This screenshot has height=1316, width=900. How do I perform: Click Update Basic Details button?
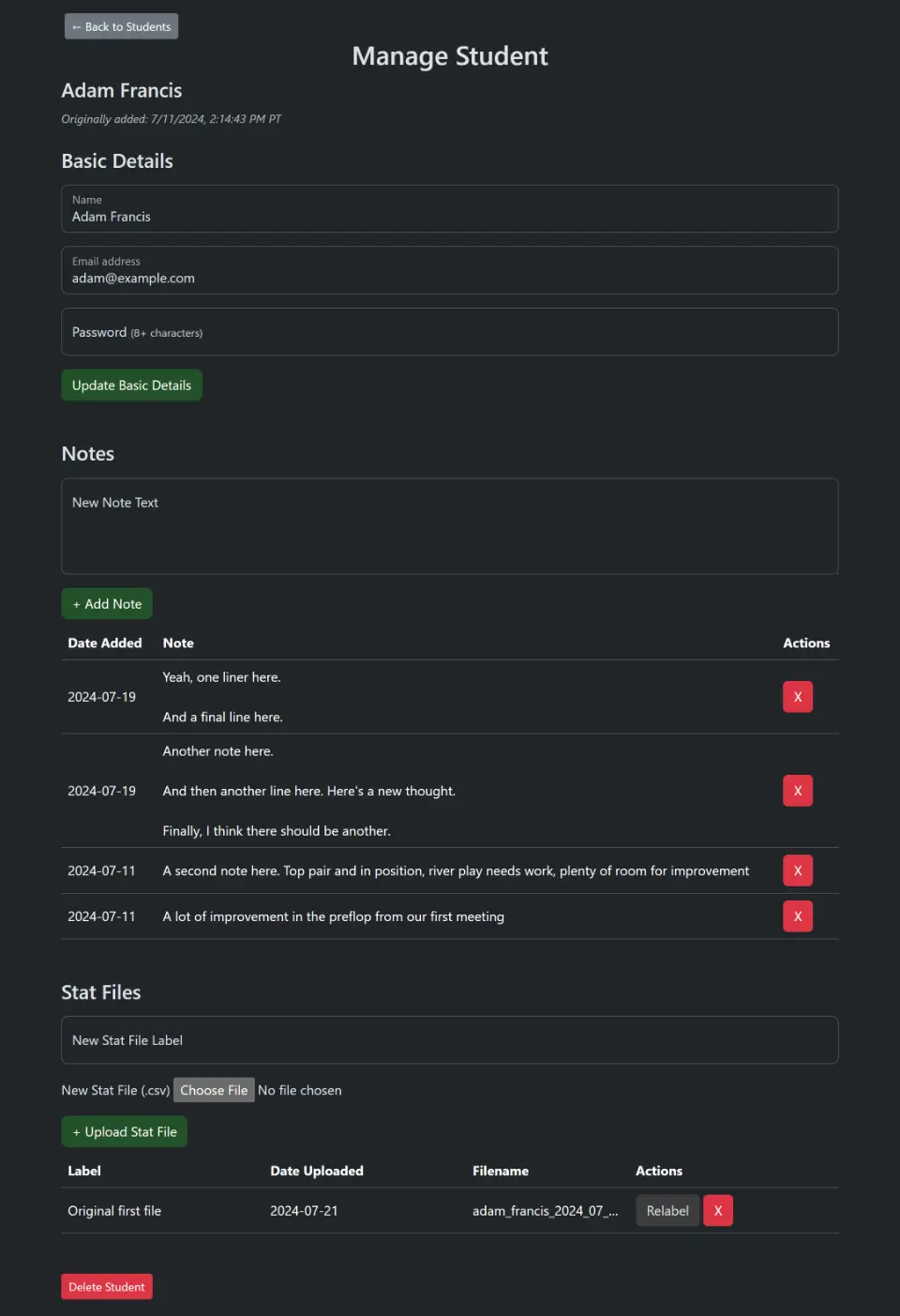(x=131, y=386)
